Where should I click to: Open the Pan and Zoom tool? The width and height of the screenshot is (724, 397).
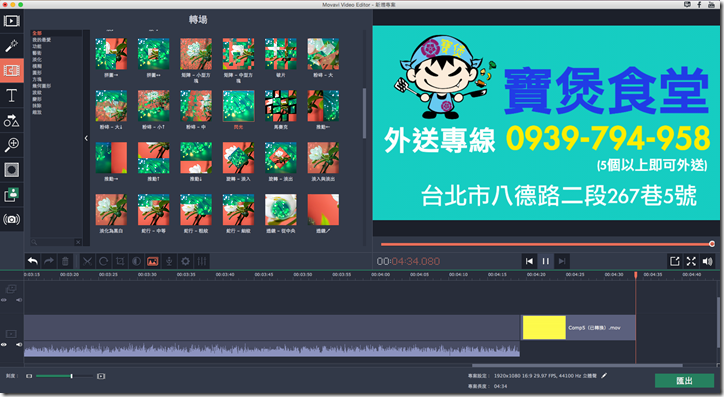click(x=12, y=145)
